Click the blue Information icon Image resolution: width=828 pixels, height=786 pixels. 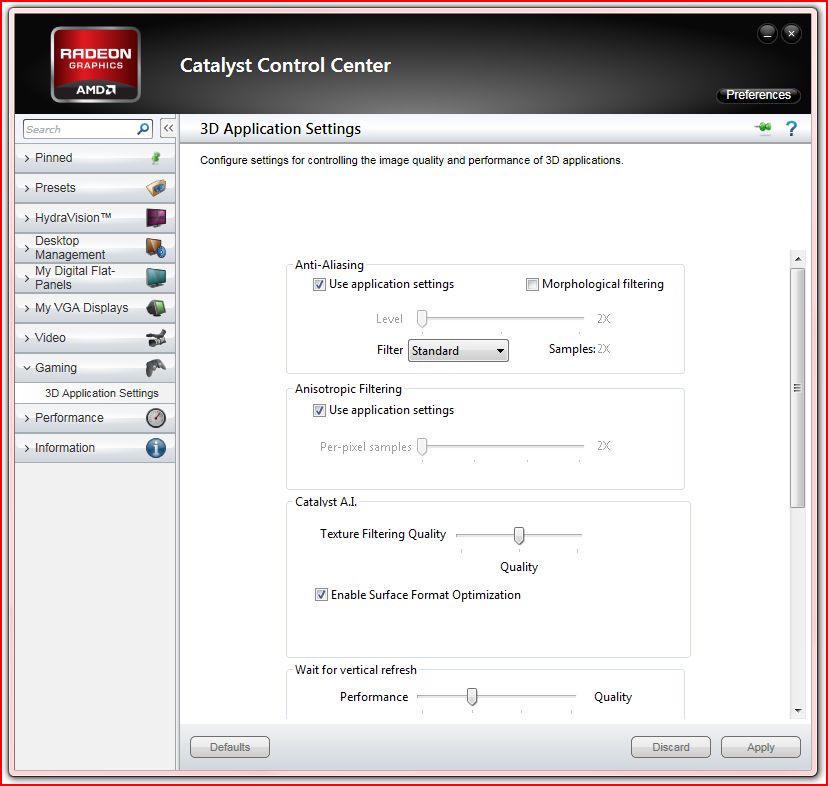(x=156, y=448)
